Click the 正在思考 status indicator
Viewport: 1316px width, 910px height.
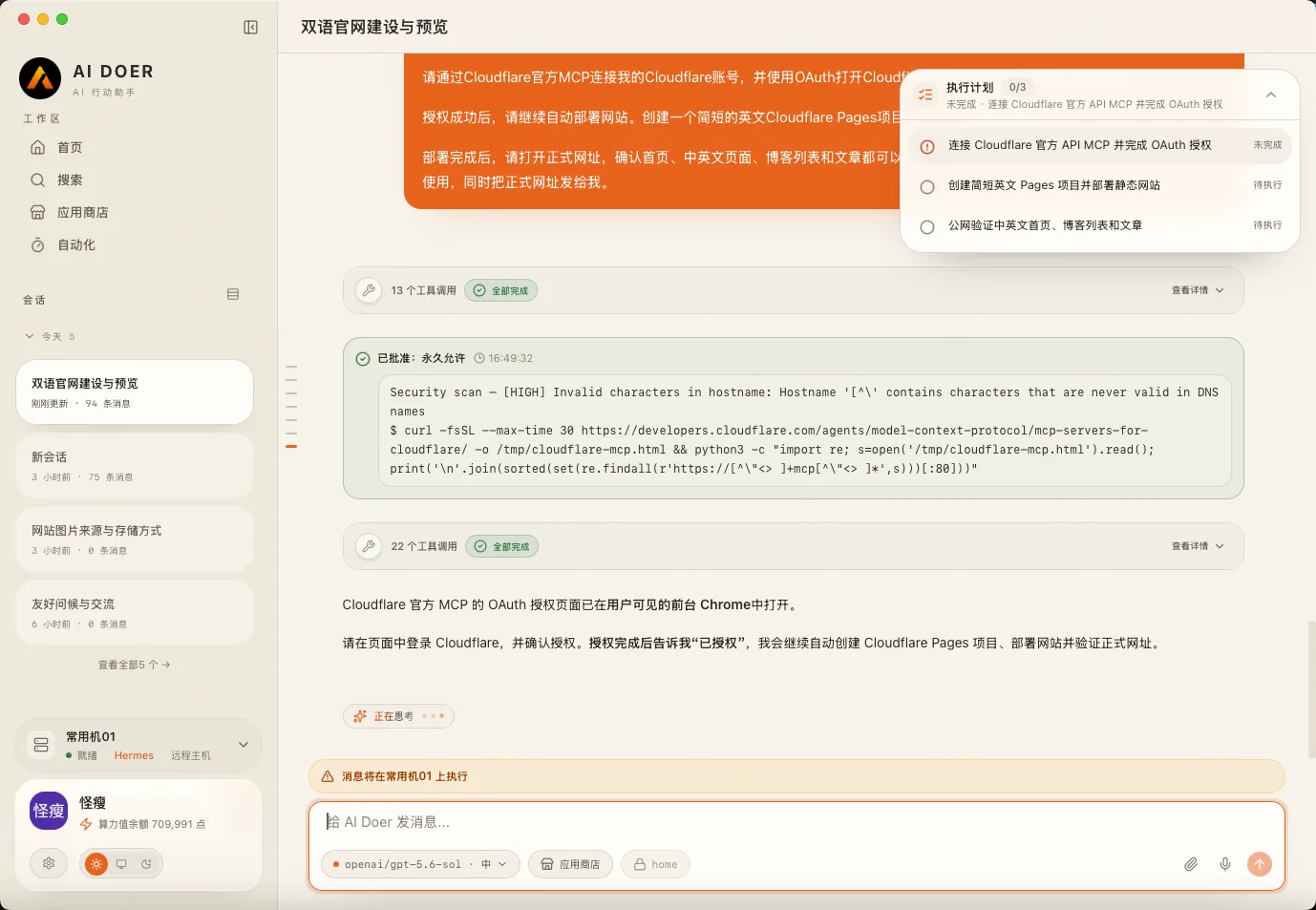tap(398, 716)
